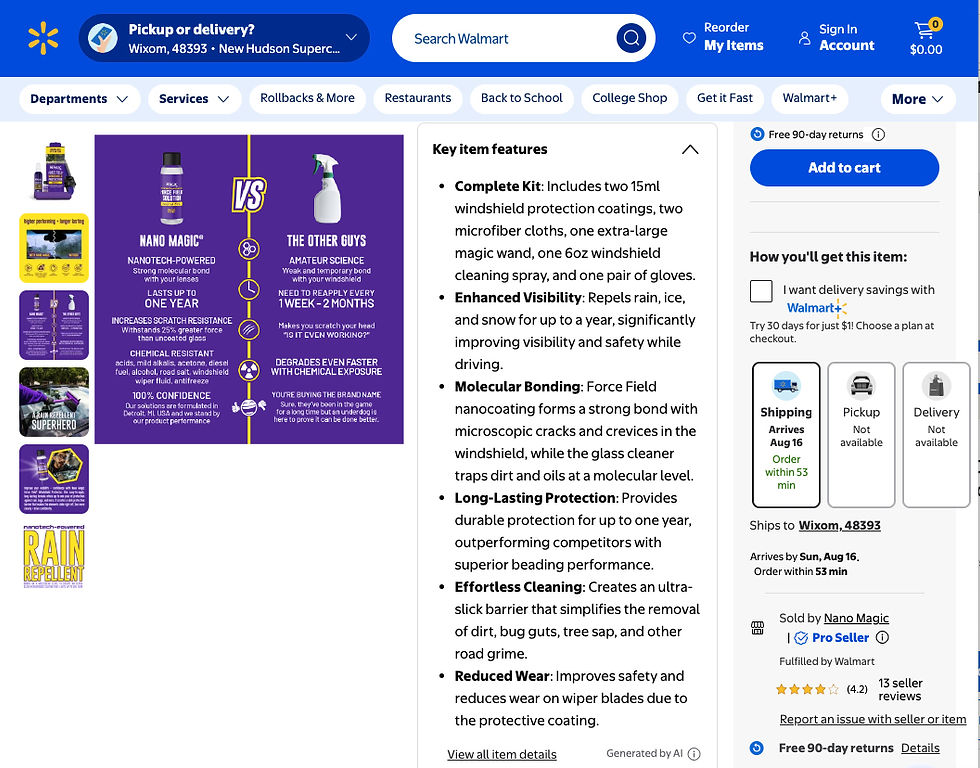Go to Restaurants
This screenshot has width=980, height=768.
[418, 98]
